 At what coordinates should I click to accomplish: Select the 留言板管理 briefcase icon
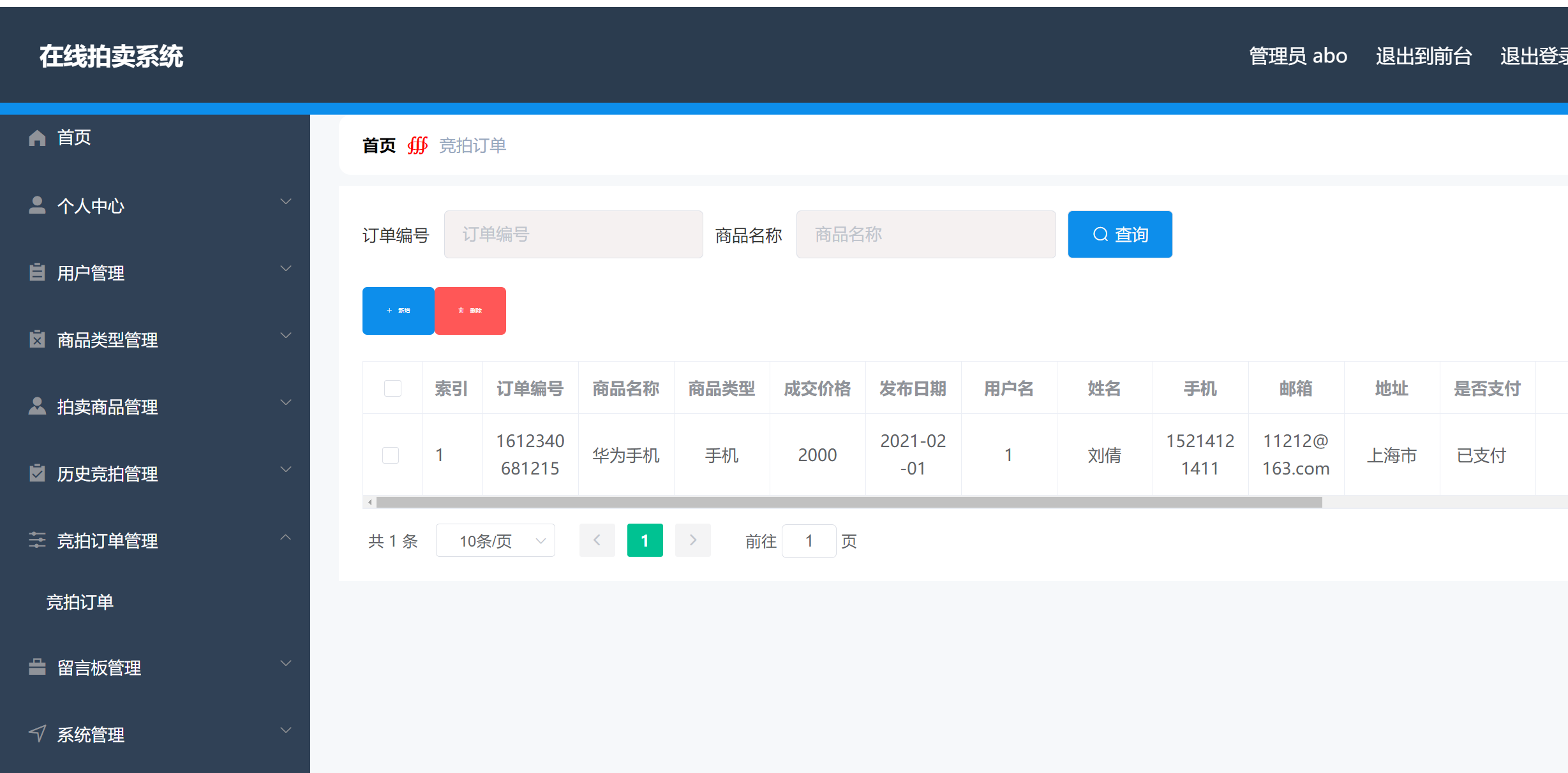tap(36, 667)
